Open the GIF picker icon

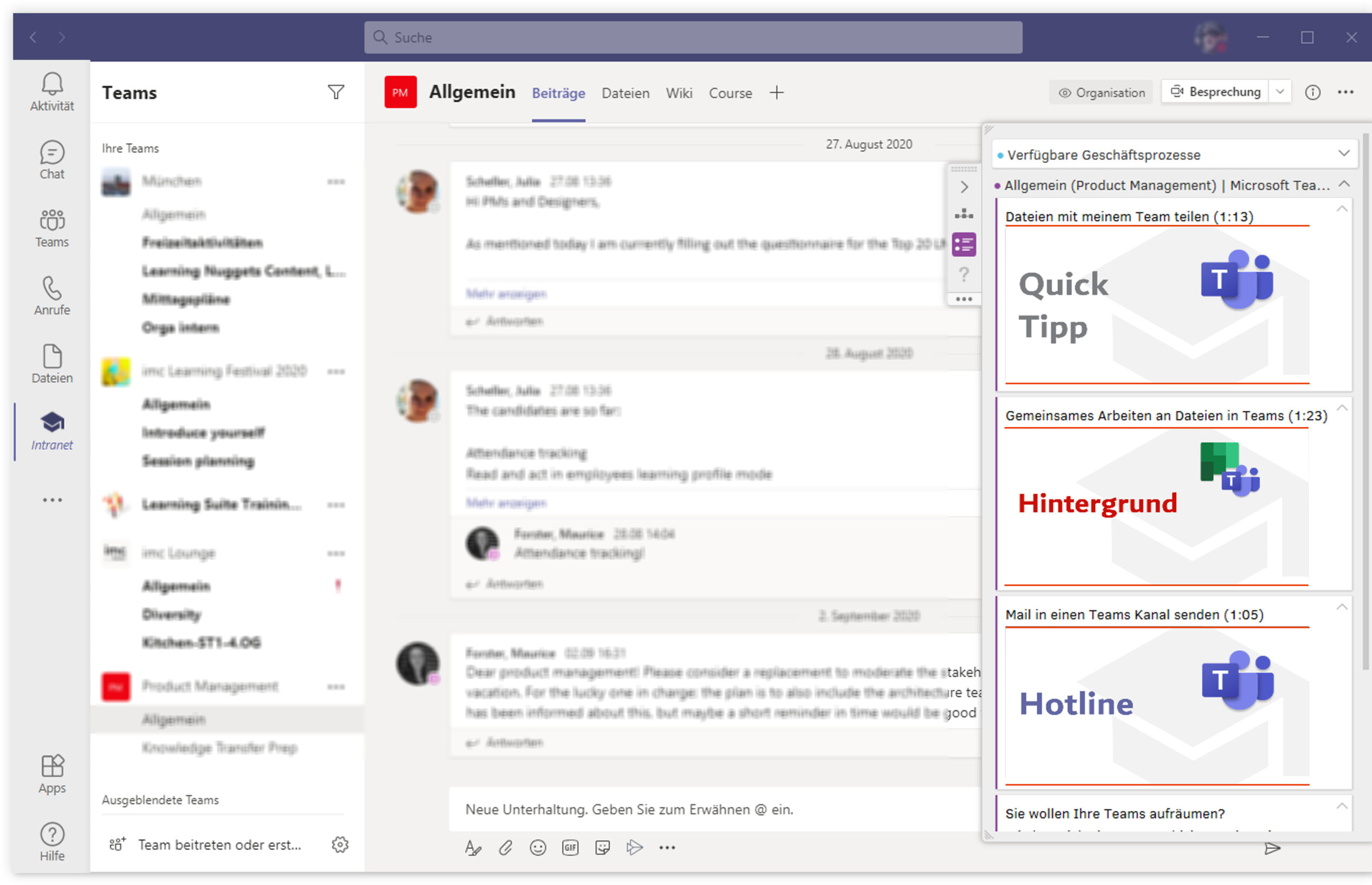click(570, 847)
